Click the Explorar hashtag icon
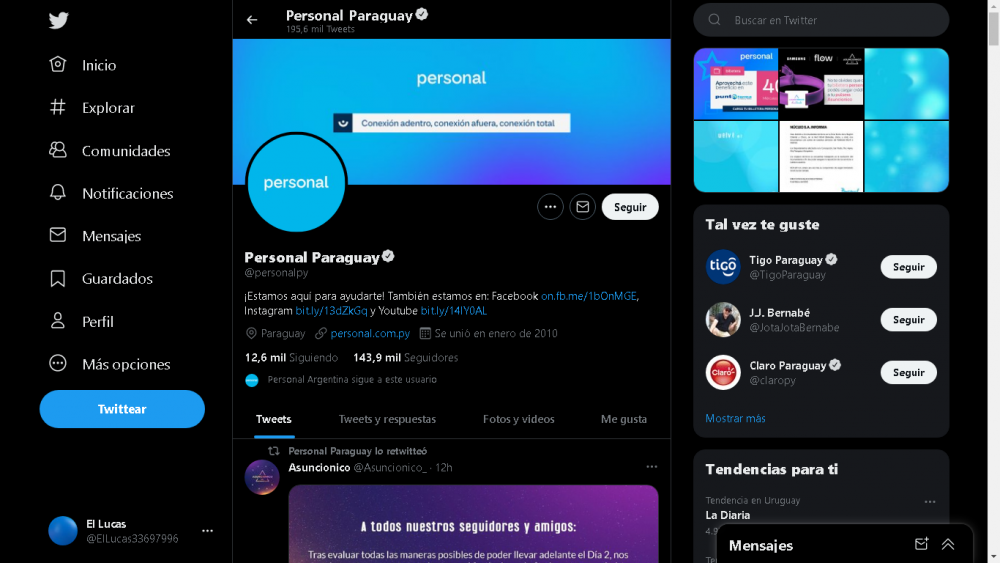 click(58, 107)
